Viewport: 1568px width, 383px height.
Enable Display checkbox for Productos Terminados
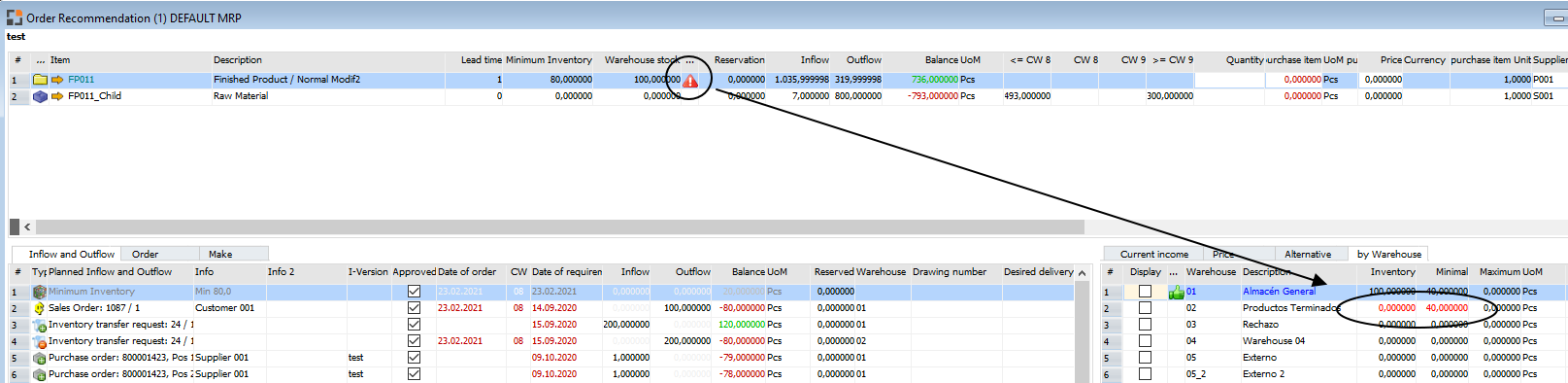coord(1145,308)
